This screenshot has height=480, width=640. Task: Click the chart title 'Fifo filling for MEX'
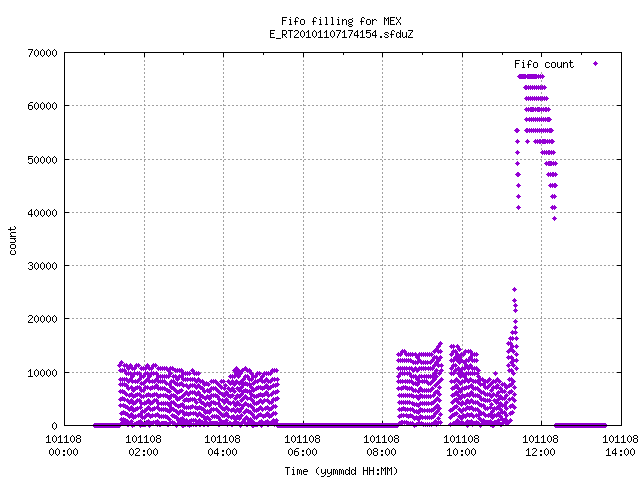tap(341, 21)
